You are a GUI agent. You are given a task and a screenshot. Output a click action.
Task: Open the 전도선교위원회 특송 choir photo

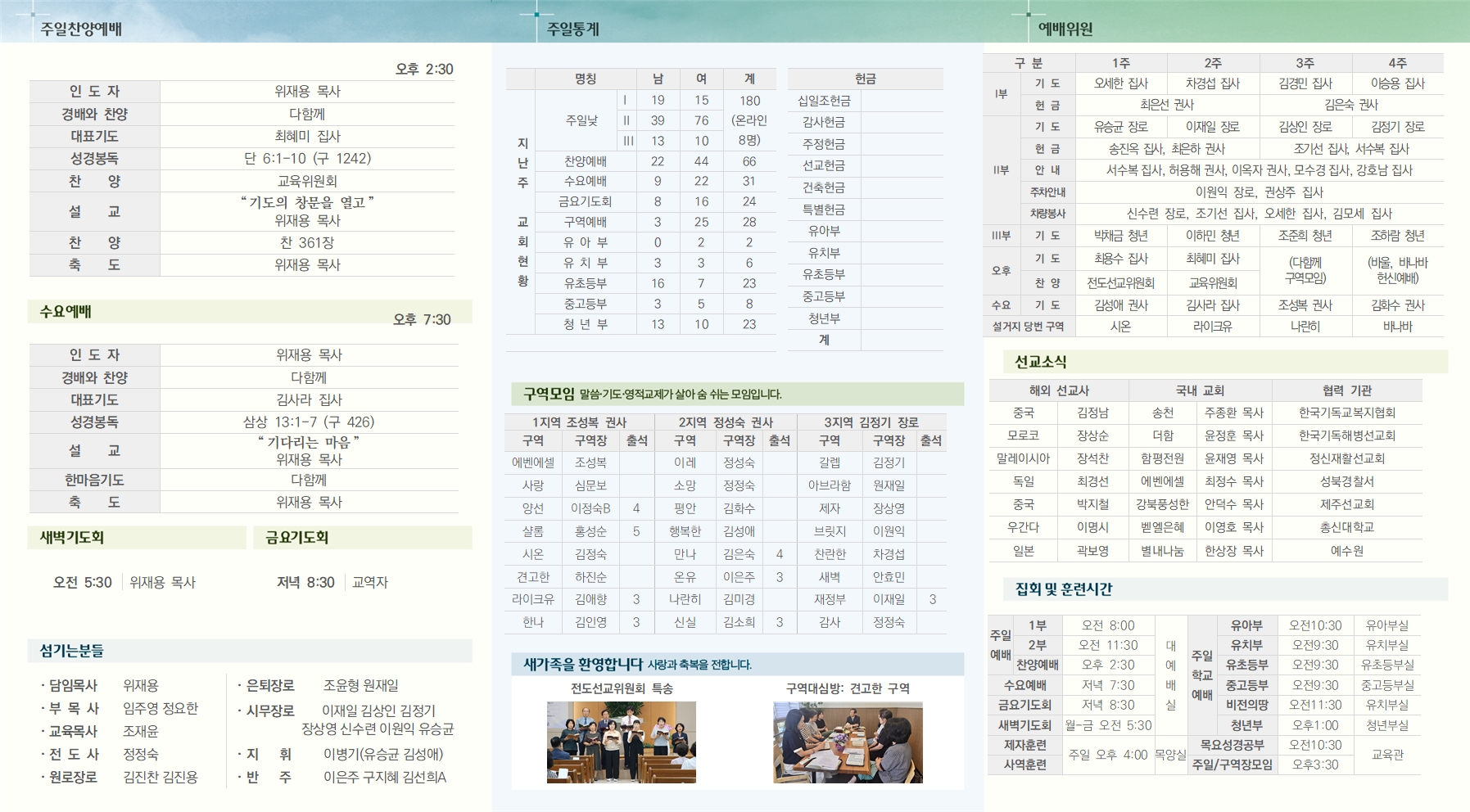pos(621,742)
